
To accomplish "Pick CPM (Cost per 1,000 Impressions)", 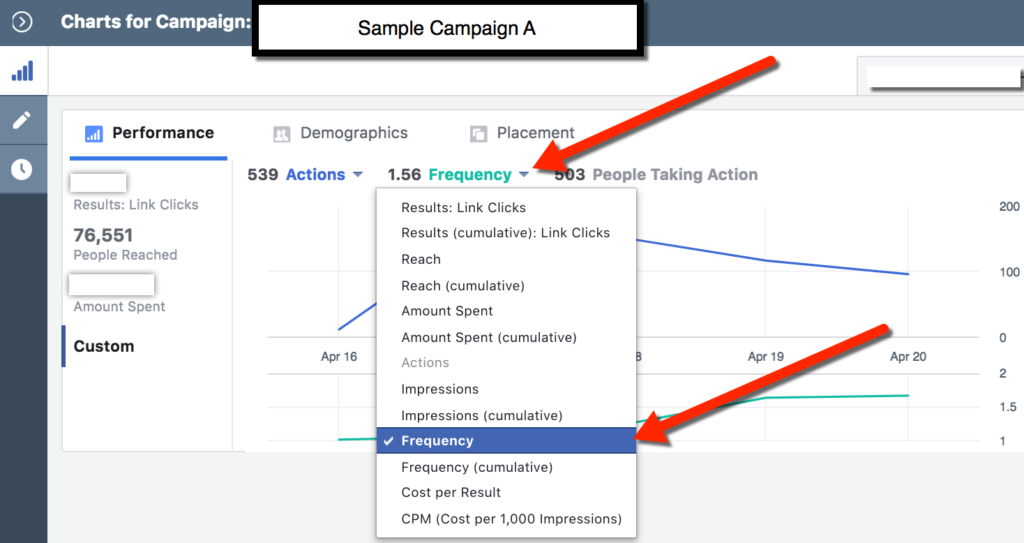I will pyautogui.click(x=511, y=518).
